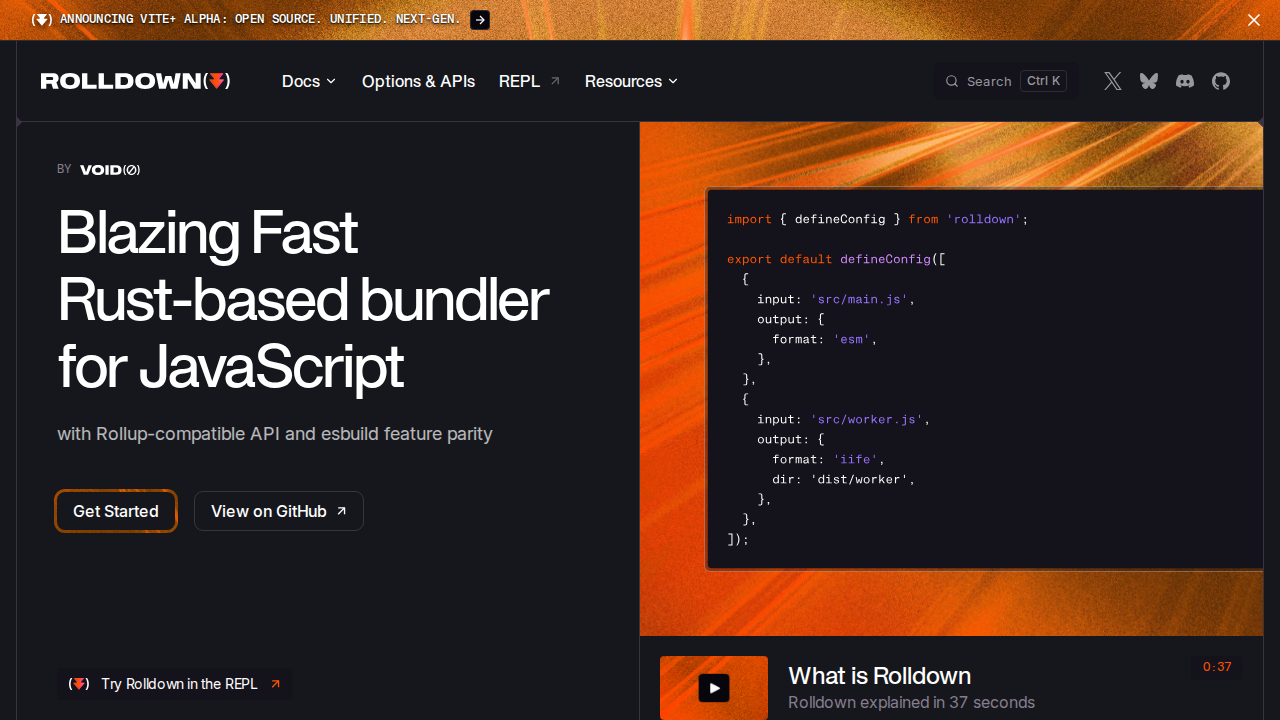1280x720 pixels.
Task: Click the What is Rolldown title
Action: 879,675
